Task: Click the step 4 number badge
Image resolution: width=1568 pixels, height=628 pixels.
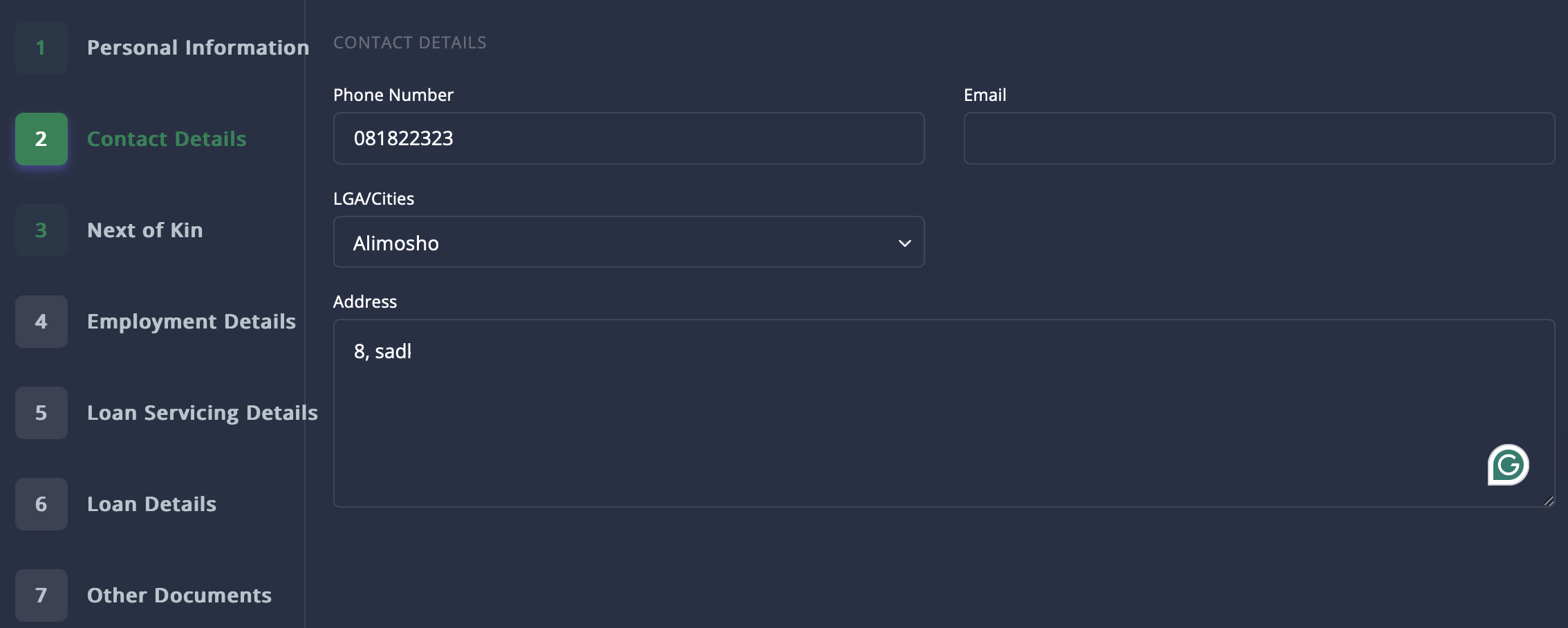Action: point(41,322)
